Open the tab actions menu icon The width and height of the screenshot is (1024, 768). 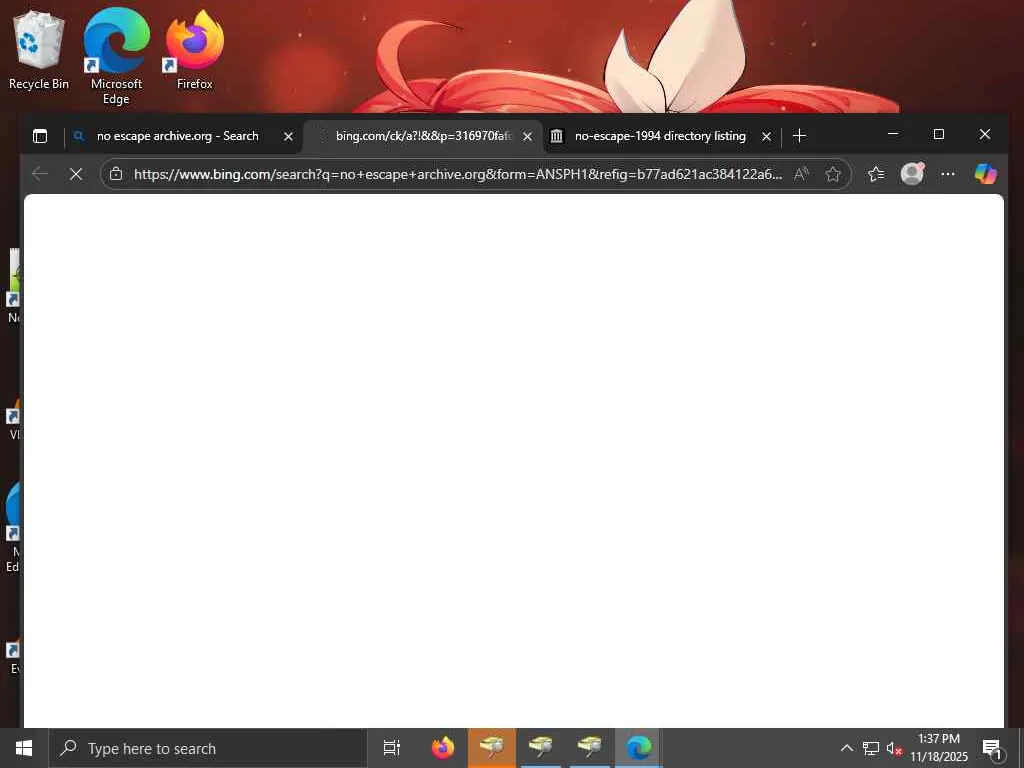point(40,136)
